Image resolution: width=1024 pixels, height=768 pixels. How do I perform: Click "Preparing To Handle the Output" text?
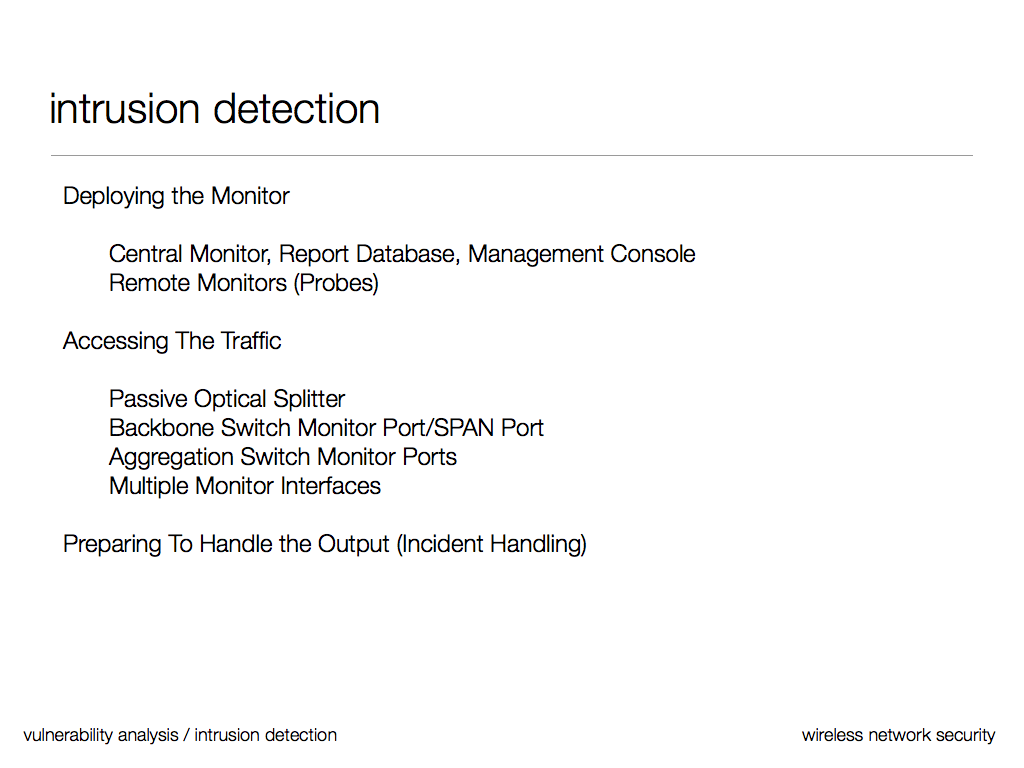point(226,544)
